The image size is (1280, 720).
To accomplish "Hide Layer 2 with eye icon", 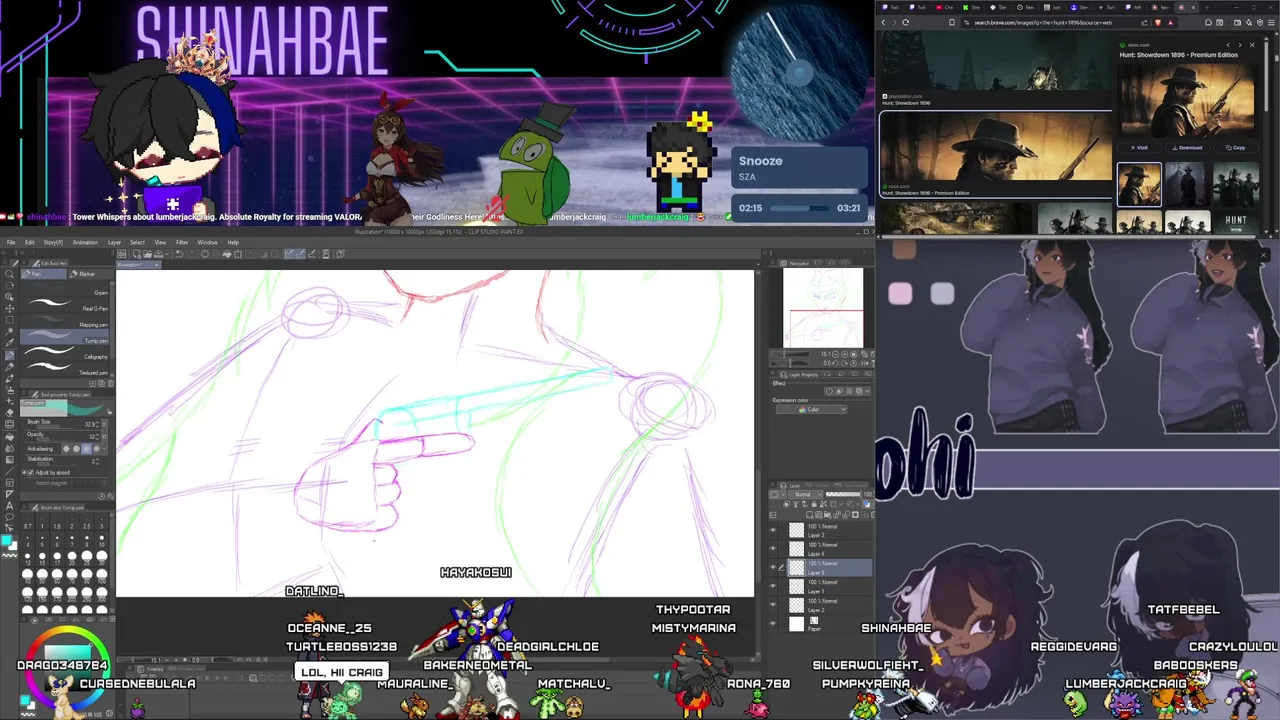I will [x=773, y=604].
